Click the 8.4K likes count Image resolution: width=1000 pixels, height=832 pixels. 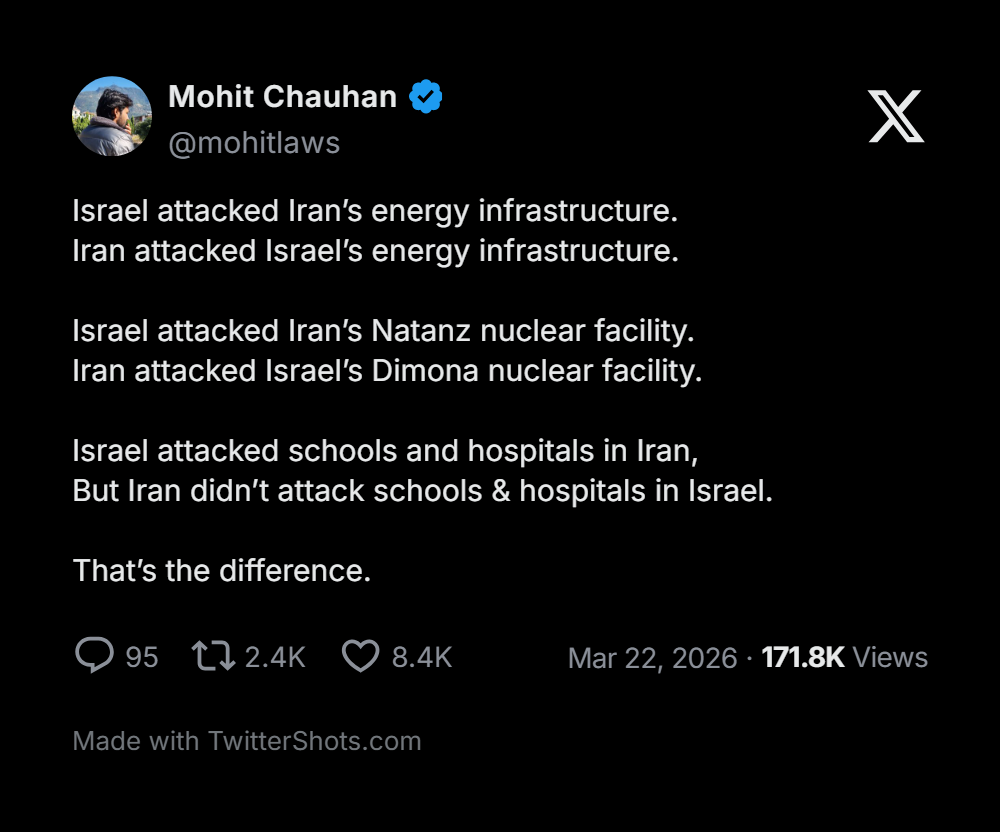pyautogui.click(x=422, y=657)
